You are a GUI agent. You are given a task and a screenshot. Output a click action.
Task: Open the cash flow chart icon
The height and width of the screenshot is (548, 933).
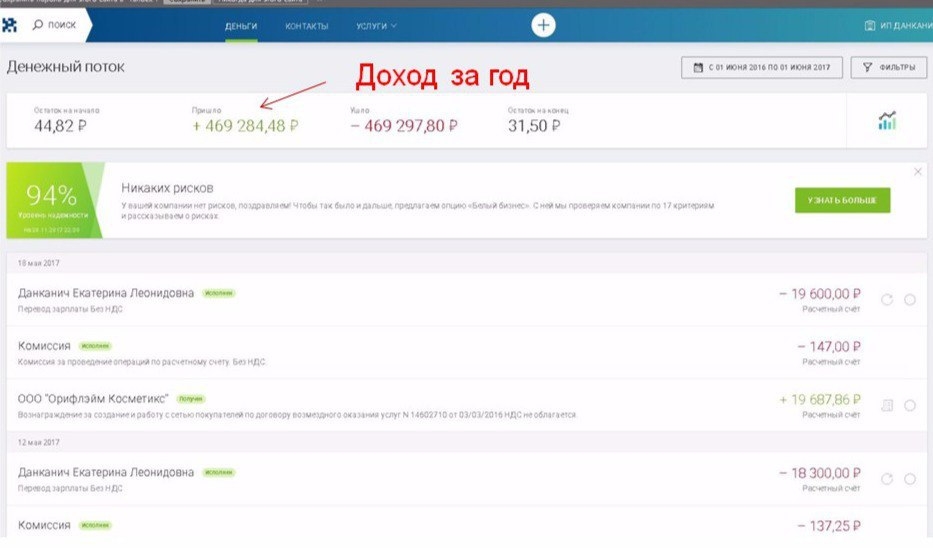point(886,121)
